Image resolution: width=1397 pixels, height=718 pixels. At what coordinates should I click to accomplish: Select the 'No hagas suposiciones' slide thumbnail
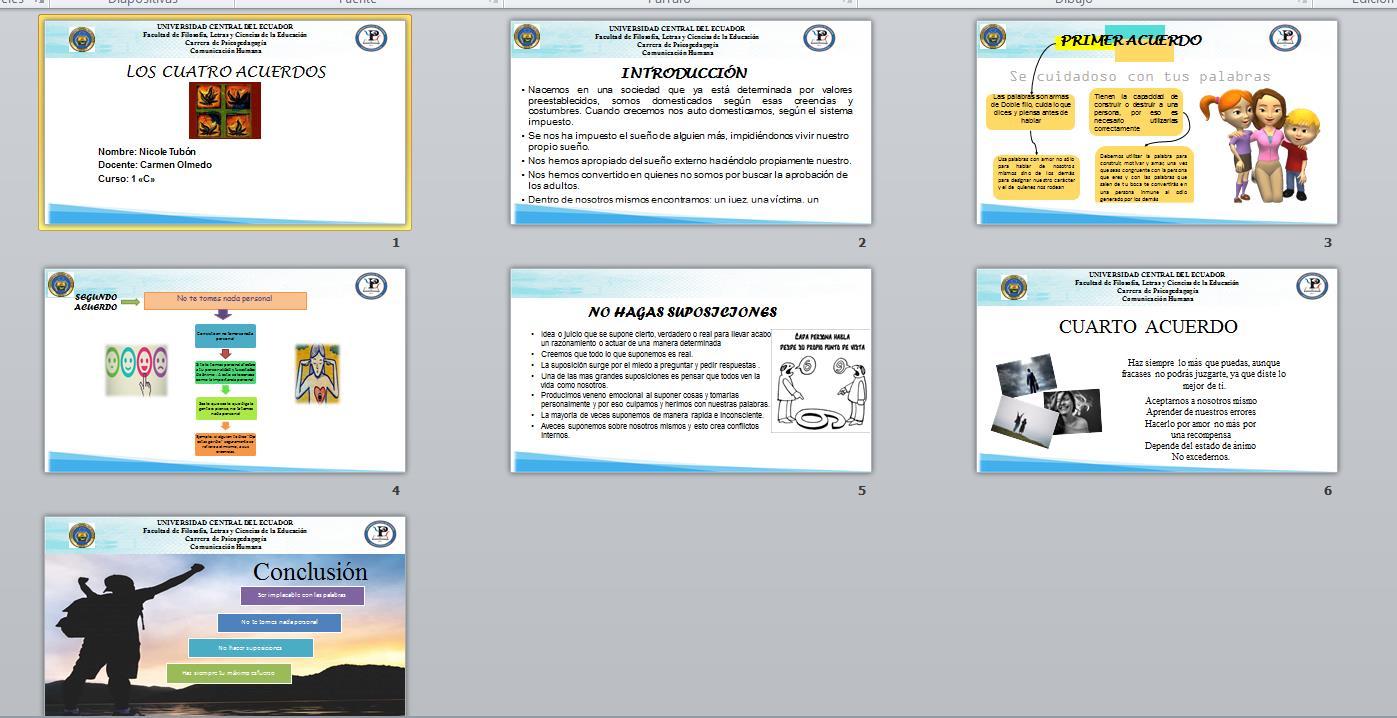point(691,370)
